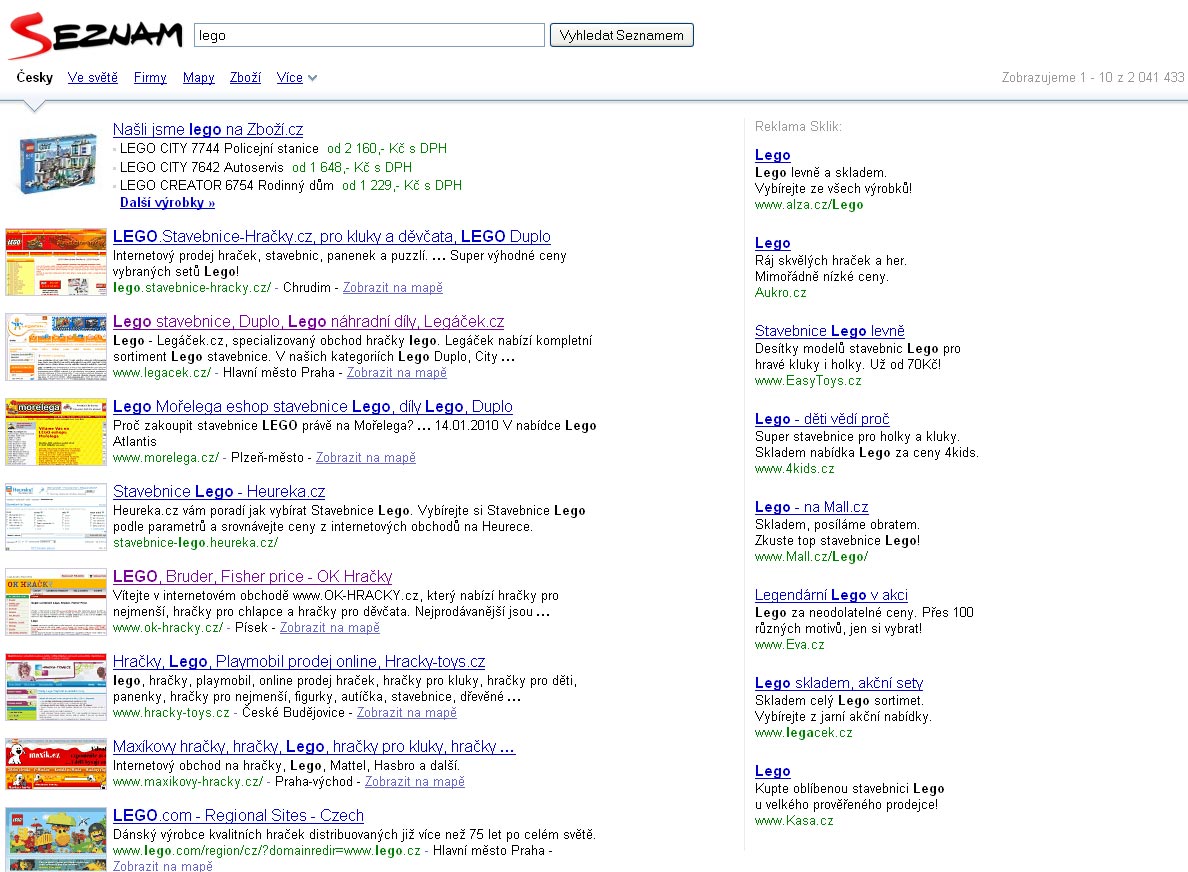Show Písek result 'Zobrazit na mapě'
1188x872 pixels.
pos(330,627)
